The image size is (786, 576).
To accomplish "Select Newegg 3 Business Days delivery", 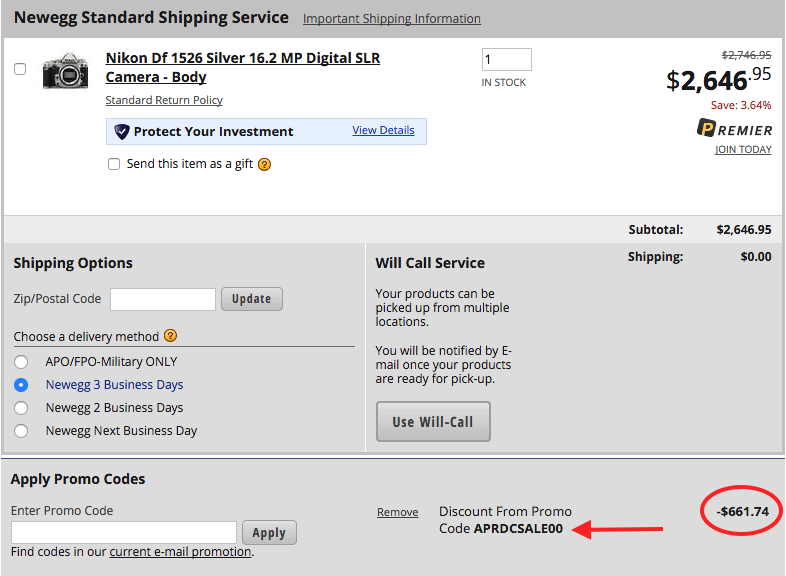I will tap(21, 385).
